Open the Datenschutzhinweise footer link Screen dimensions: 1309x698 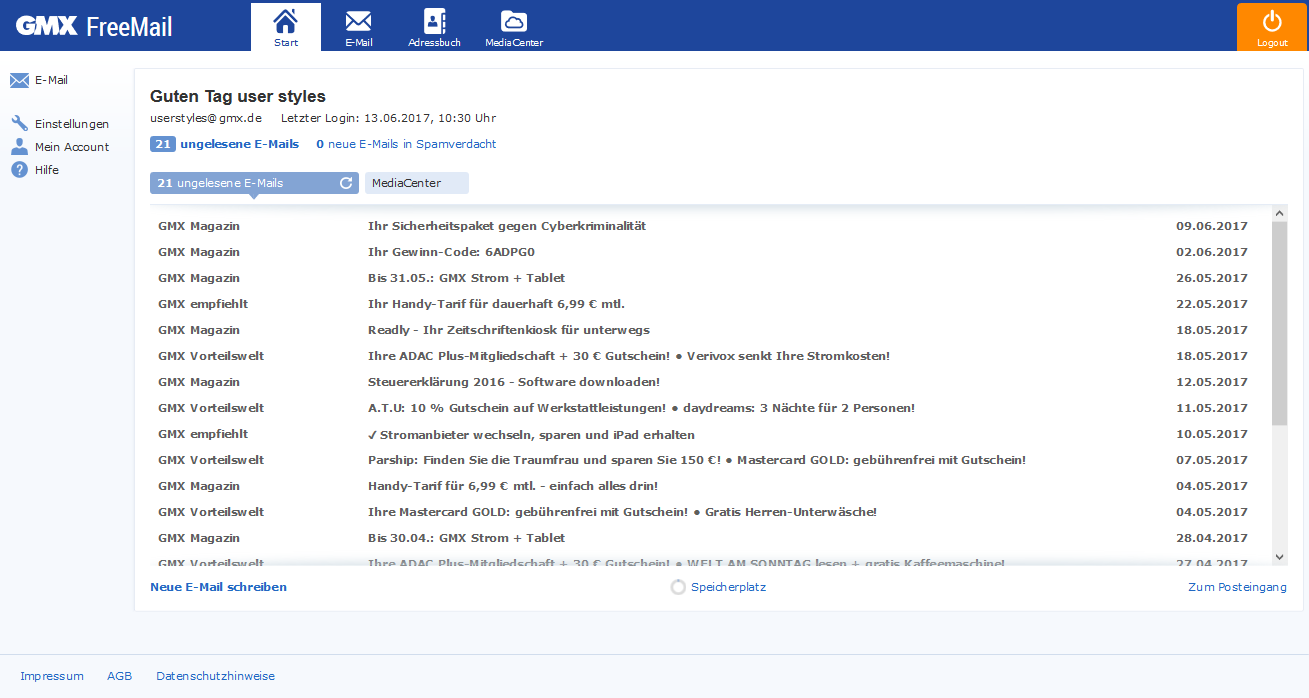coord(215,676)
